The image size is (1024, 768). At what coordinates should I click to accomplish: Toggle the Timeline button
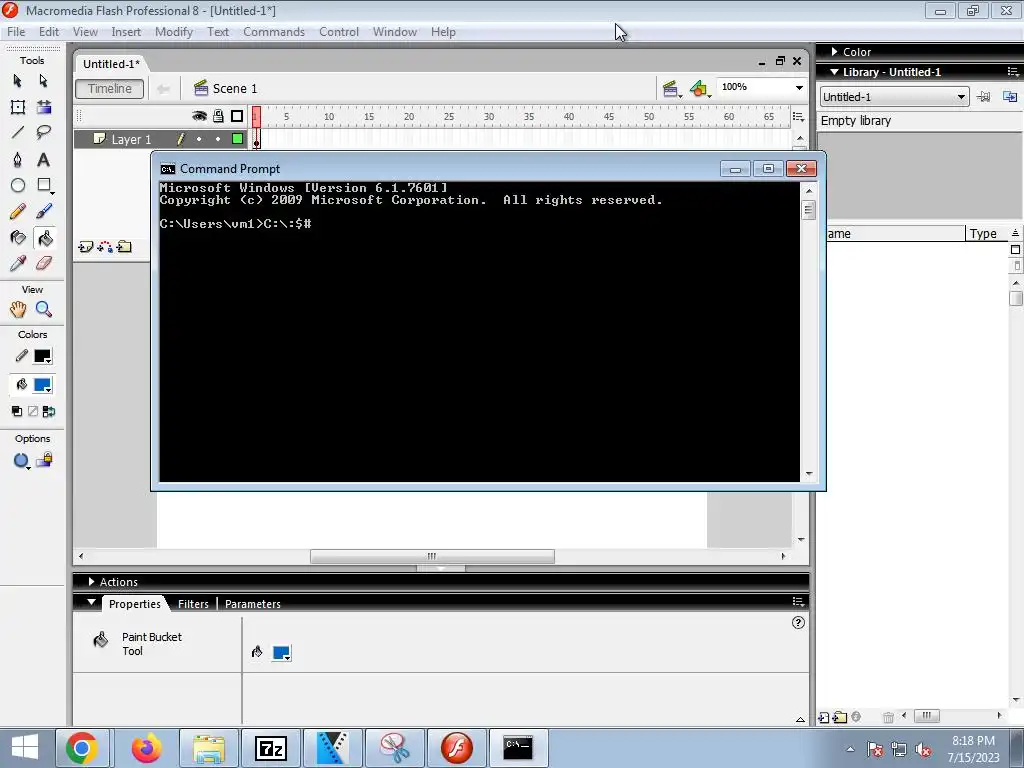point(110,89)
